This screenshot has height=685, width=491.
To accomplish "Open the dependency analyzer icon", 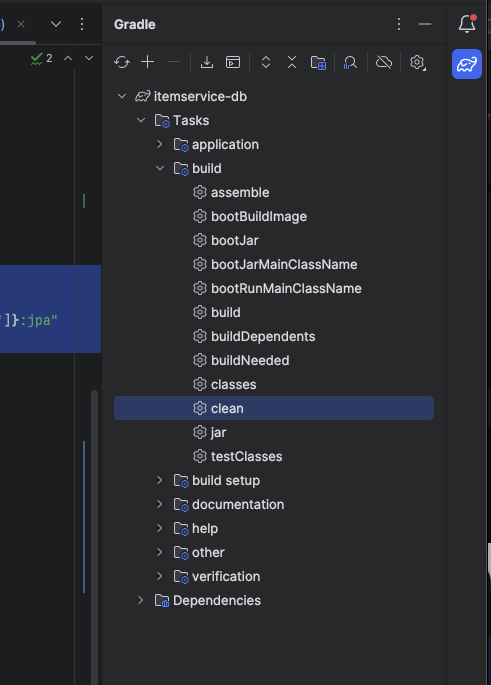I will click(x=350, y=62).
